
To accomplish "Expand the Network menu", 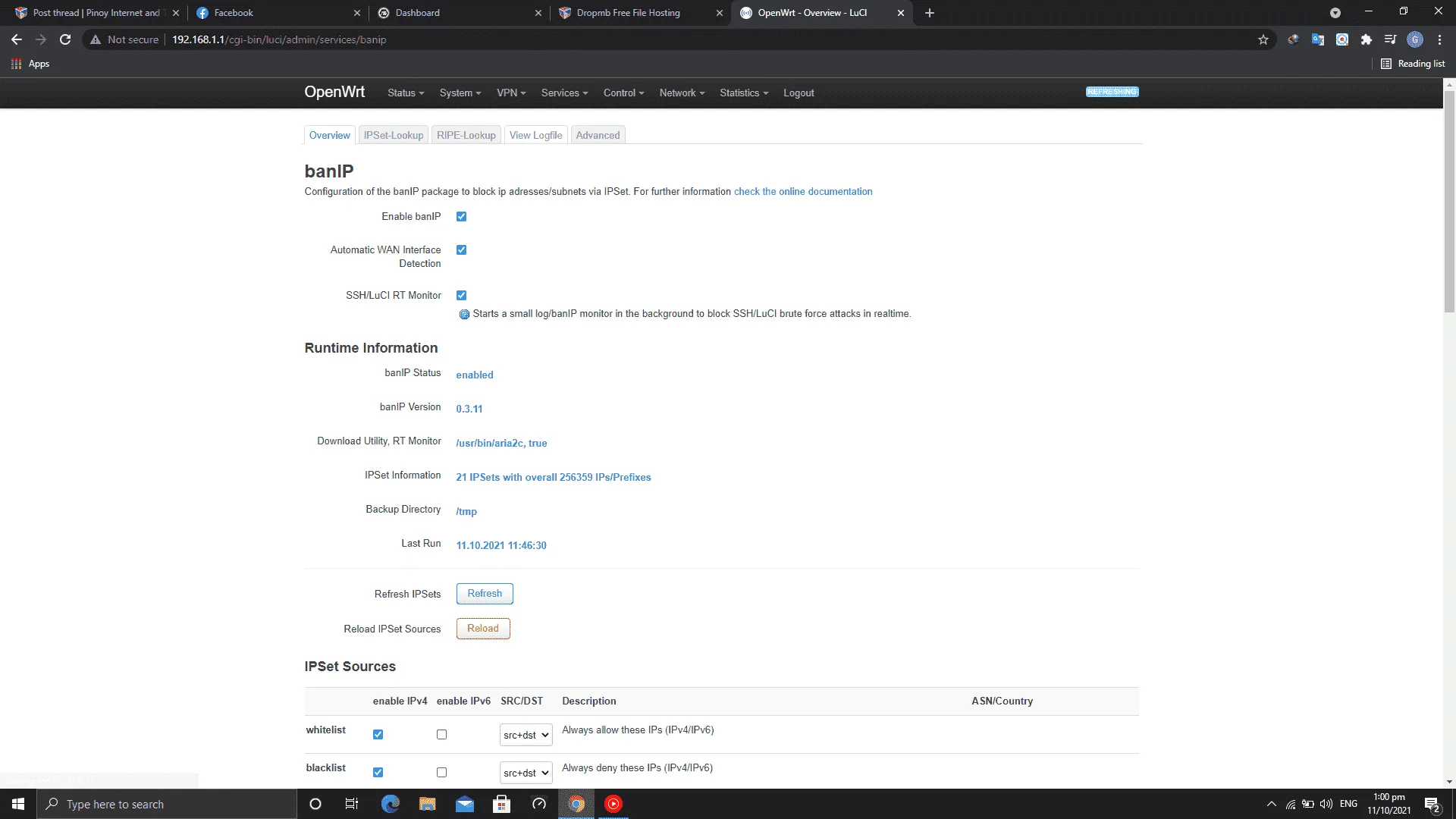I will (x=682, y=93).
